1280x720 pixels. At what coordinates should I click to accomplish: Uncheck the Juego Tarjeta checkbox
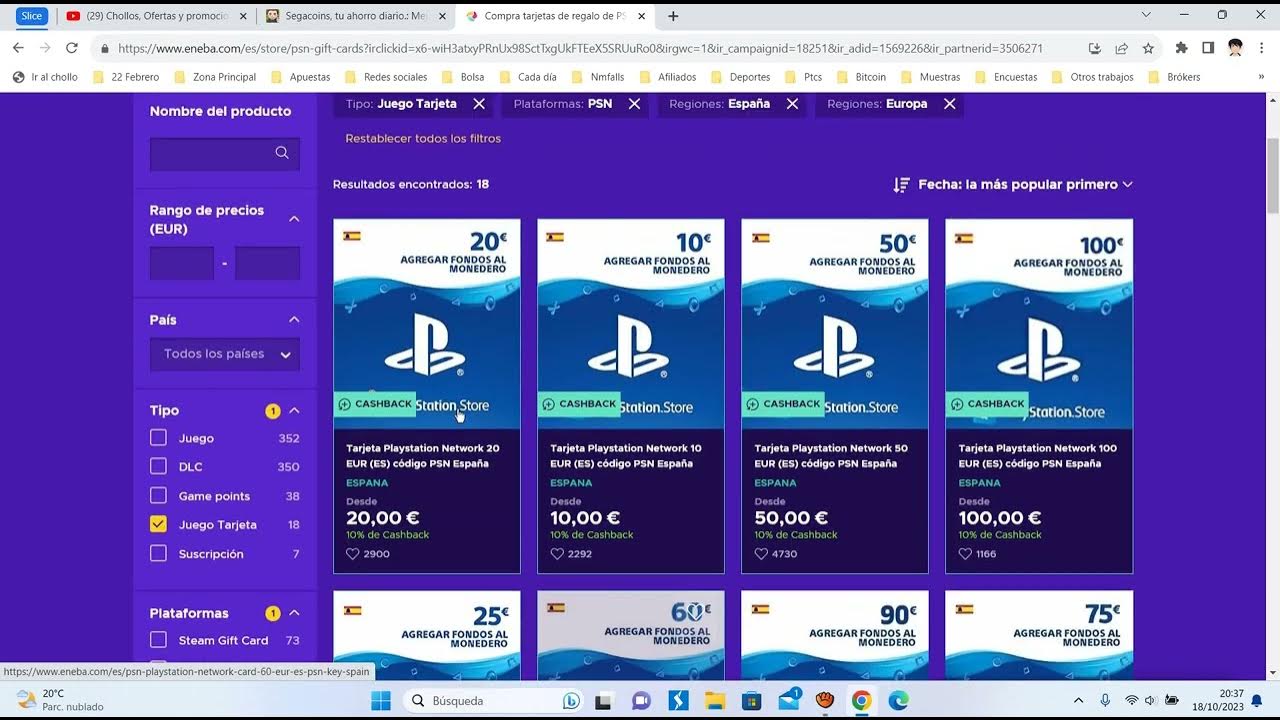tap(158, 524)
